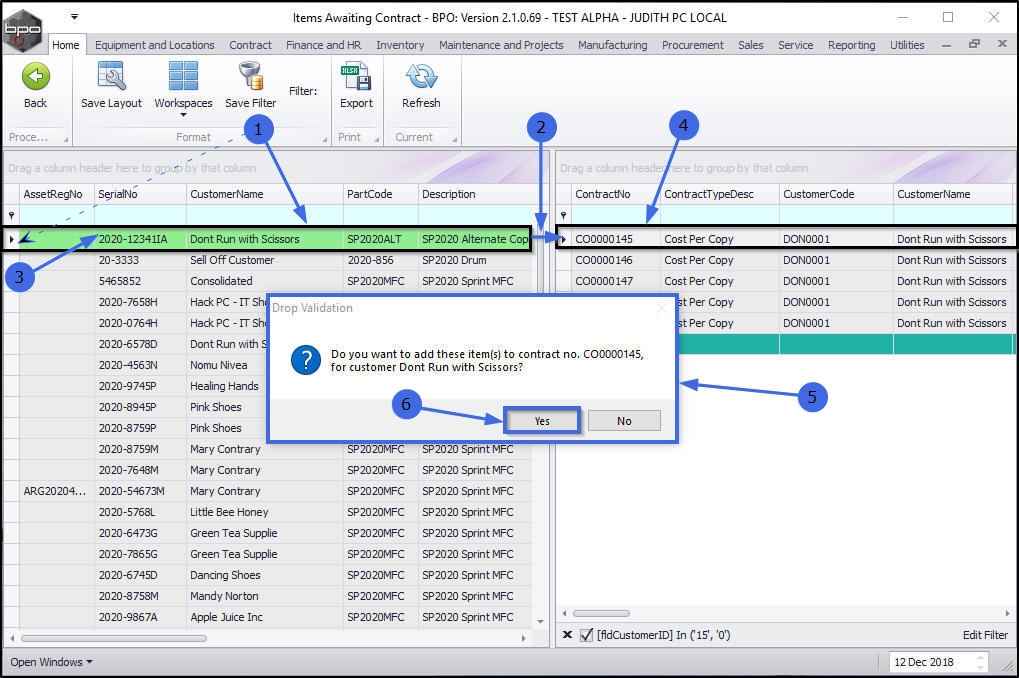Select contract CO0000147 row
This screenshot has height=678, width=1019.
click(785, 281)
